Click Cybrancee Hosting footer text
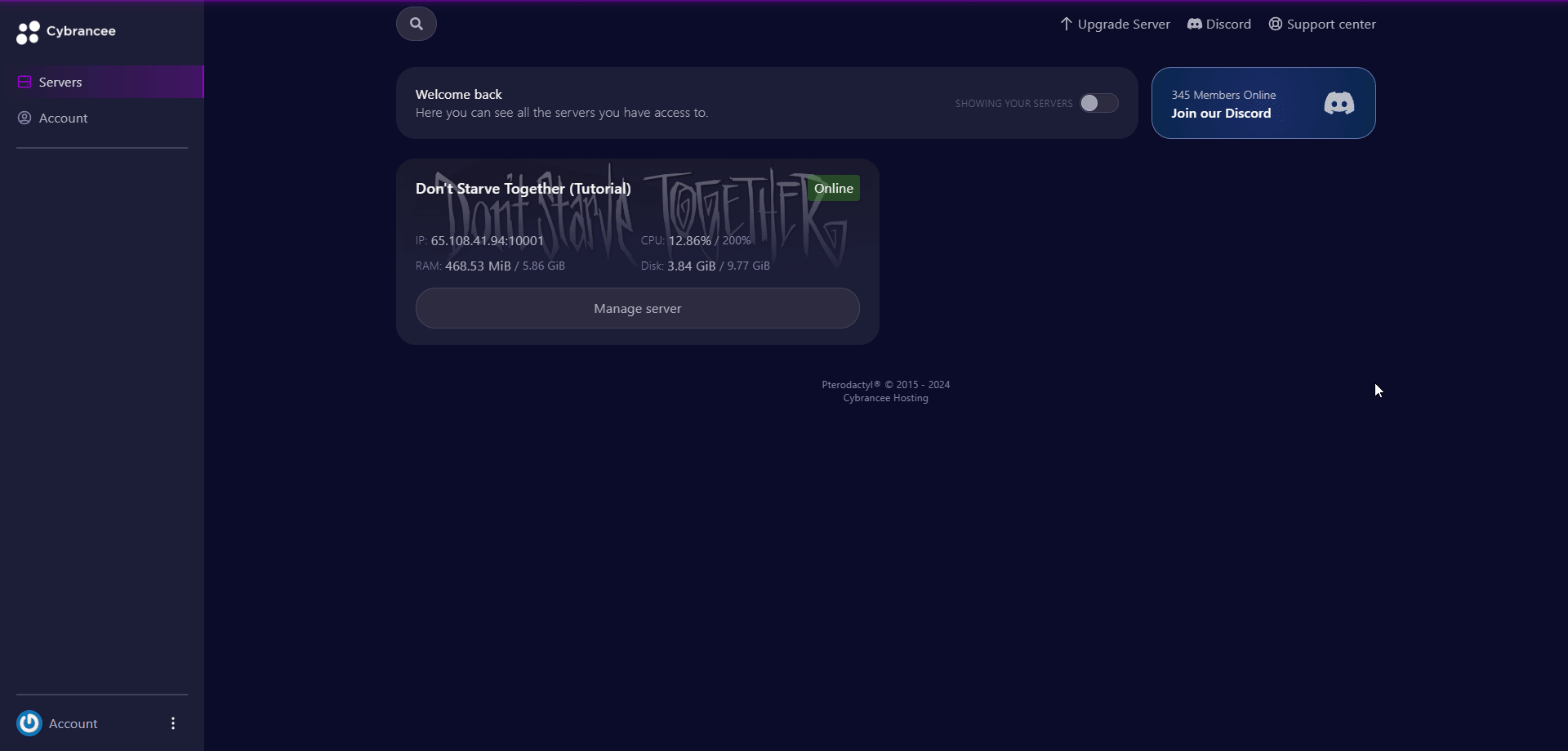This screenshot has height=751, width=1568. pos(886,398)
